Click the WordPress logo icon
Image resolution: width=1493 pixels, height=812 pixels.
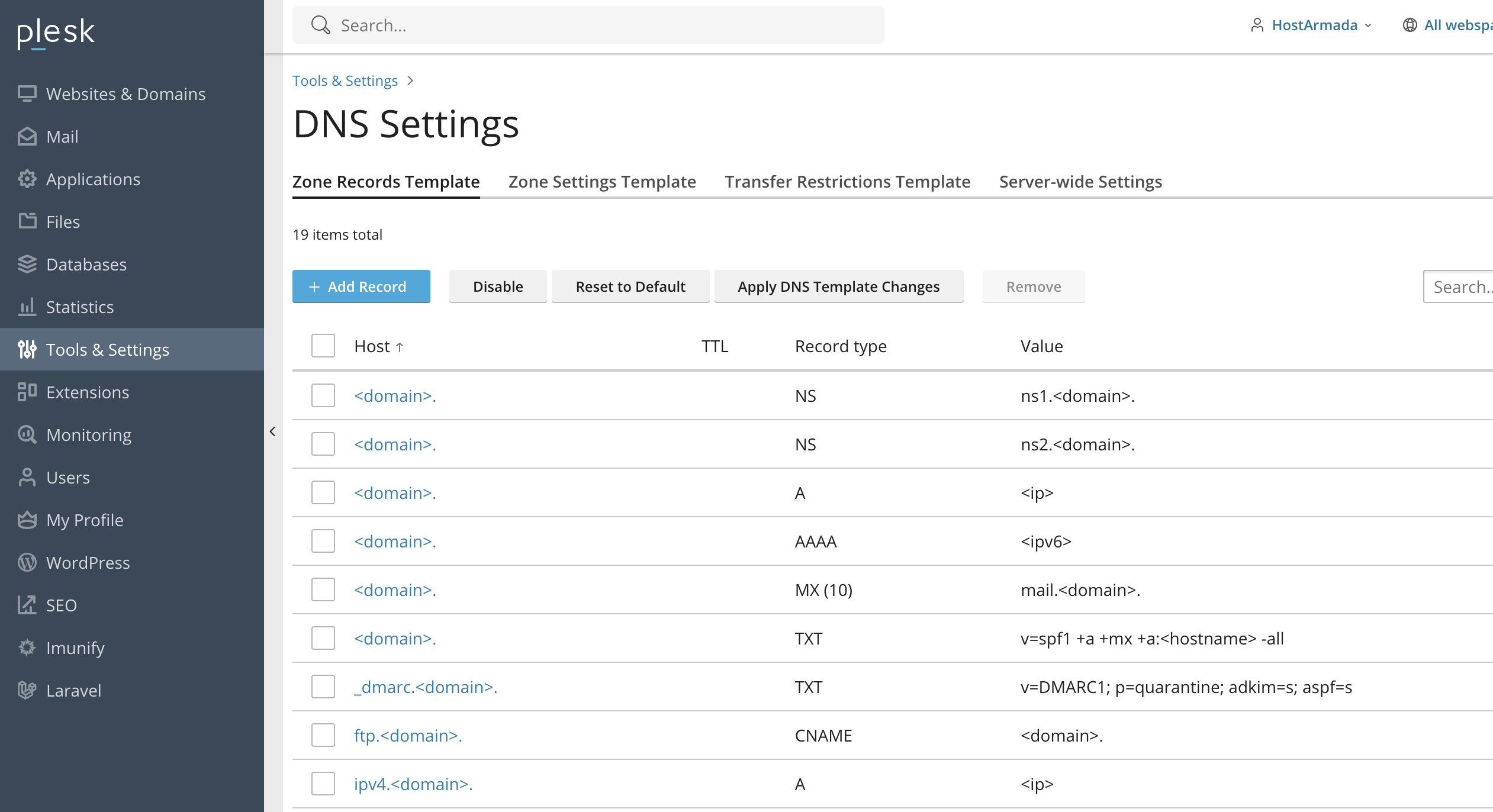point(27,563)
